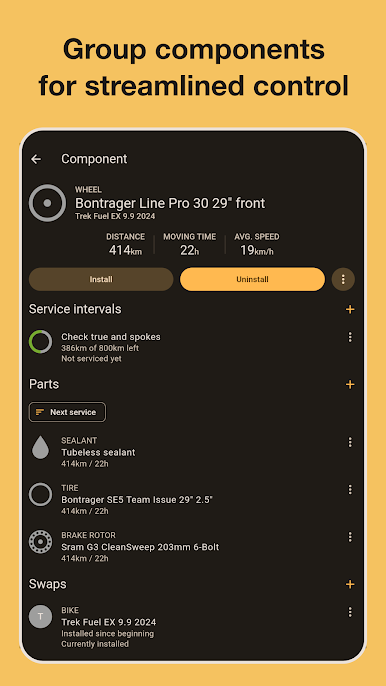This screenshot has height=686, width=386.
Task: Open options for Trek Fuel EX swap
Action: pos(350,612)
